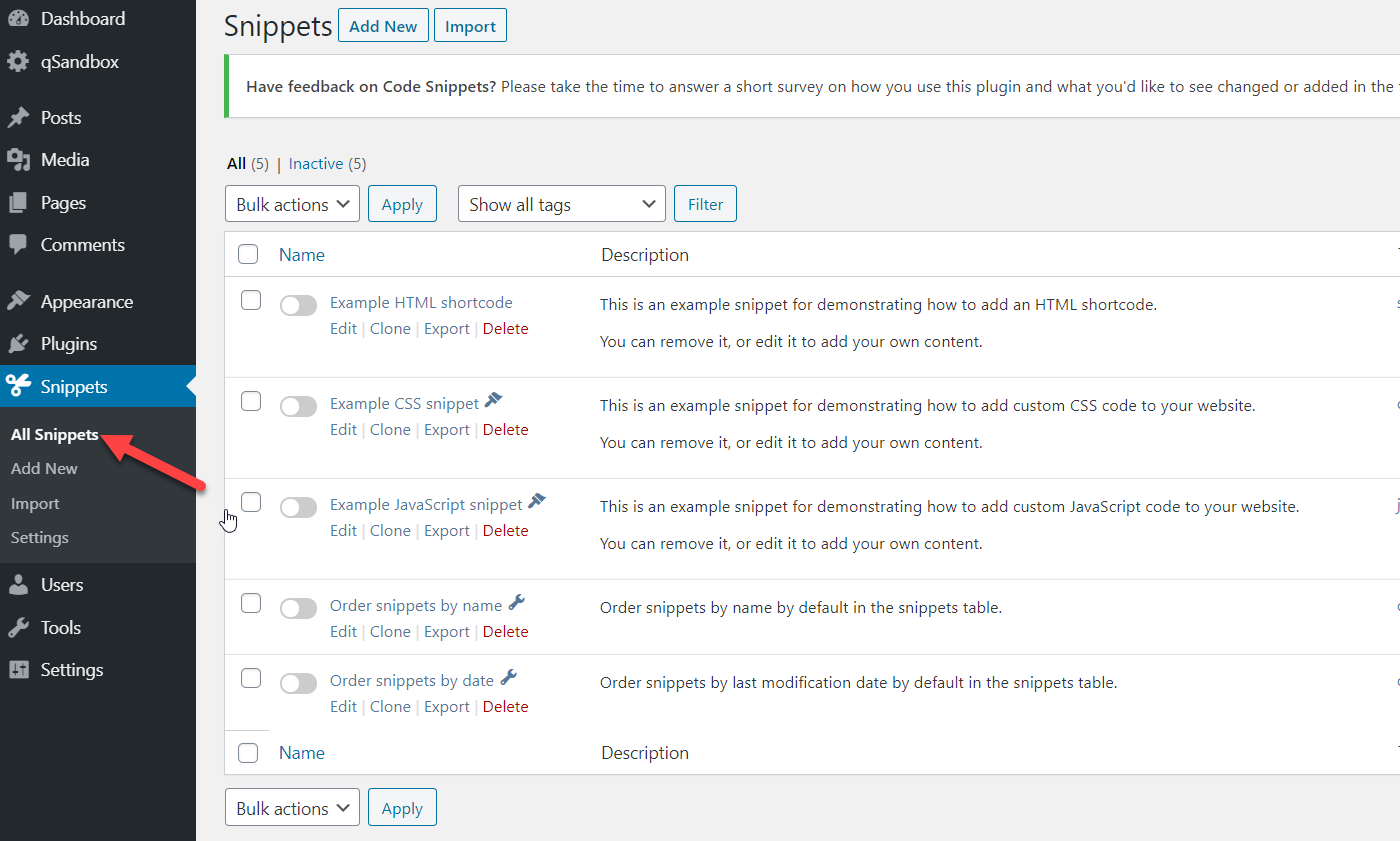The width and height of the screenshot is (1400, 841).
Task: Select Add New in Snippets submenu
Action: click(44, 469)
